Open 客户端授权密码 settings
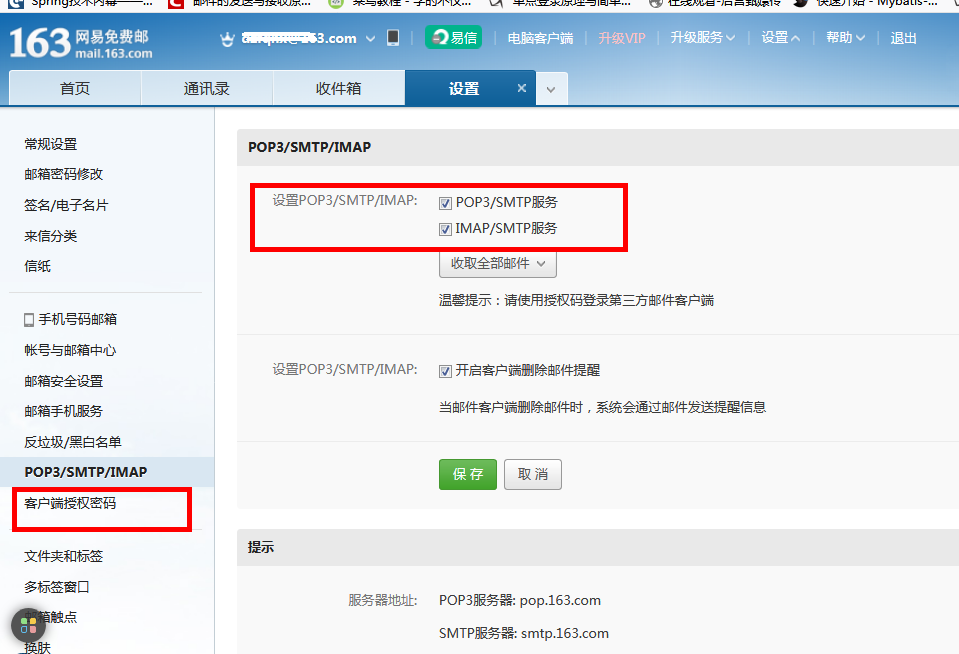Image resolution: width=959 pixels, height=654 pixels. pos(70,503)
